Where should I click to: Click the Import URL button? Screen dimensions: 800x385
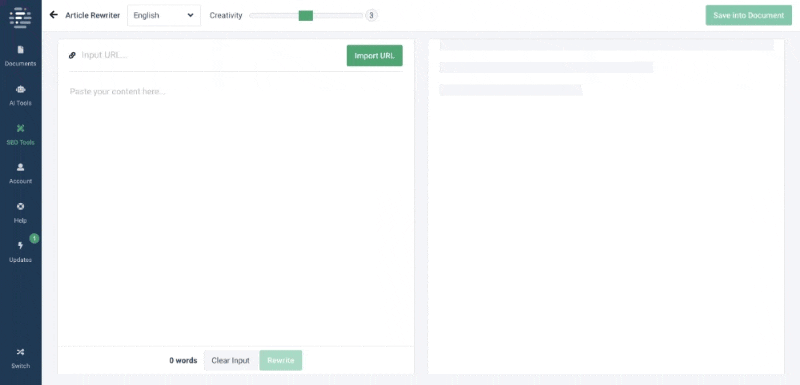pos(374,56)
